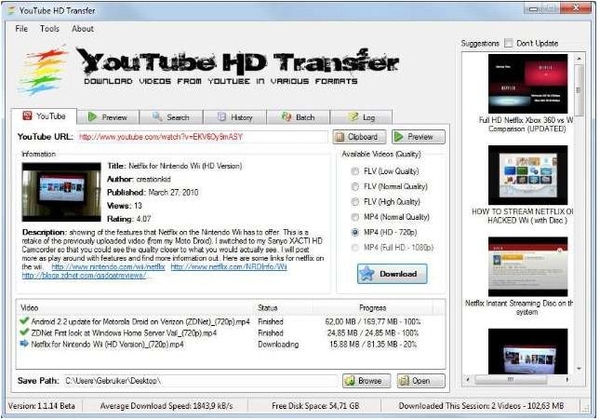This screenshot has width=600, height=420.
Task: Open the Tools menu
Action: pyautogui.click(x=50, y=29)
